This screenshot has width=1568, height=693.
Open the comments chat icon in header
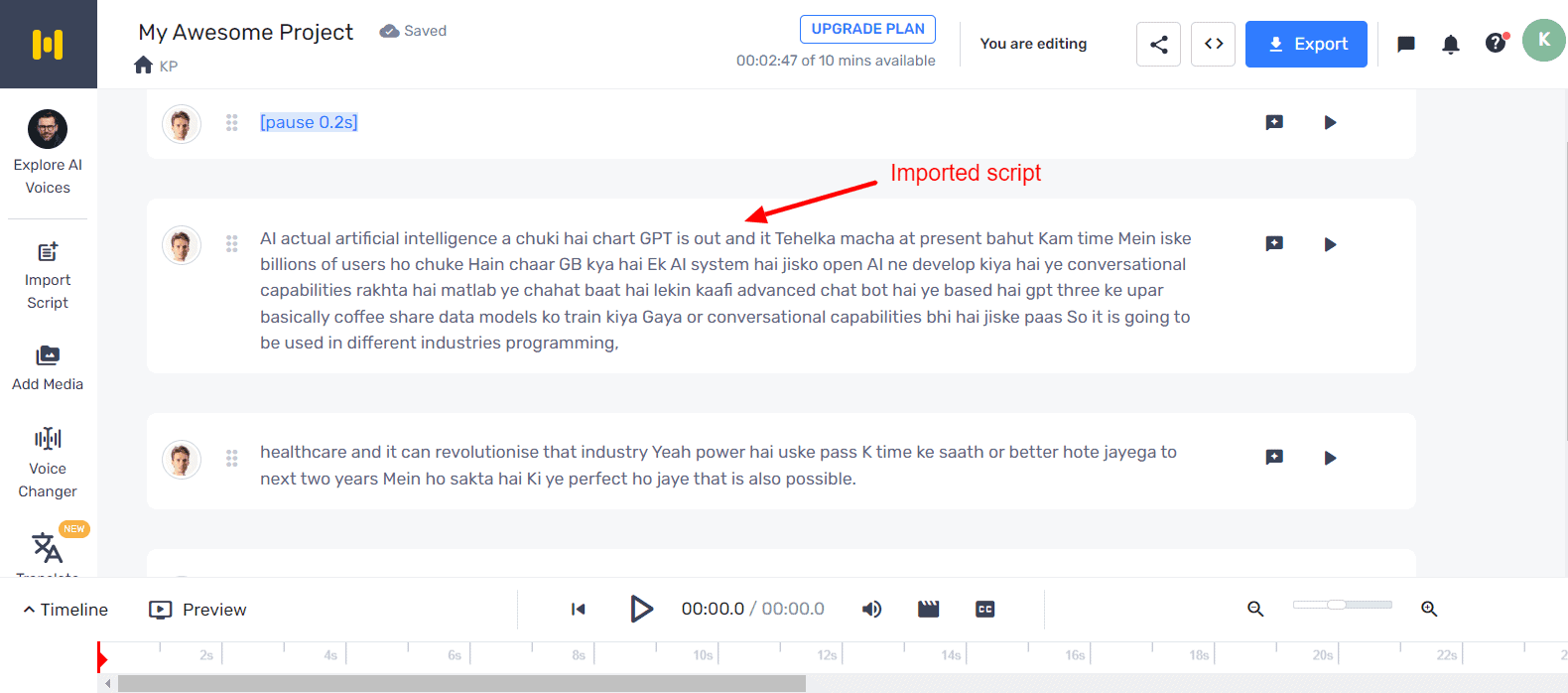1405,44
